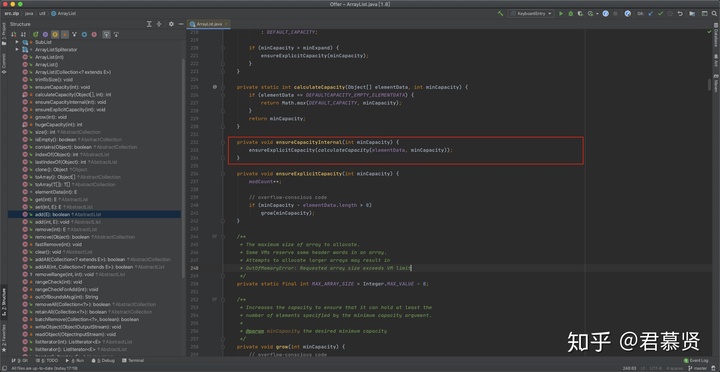Image resolution: width=720 pixels, height=372 pixels.
Task: Click the Search Everywhere magnifier icon
Action: tap(714, 14)
